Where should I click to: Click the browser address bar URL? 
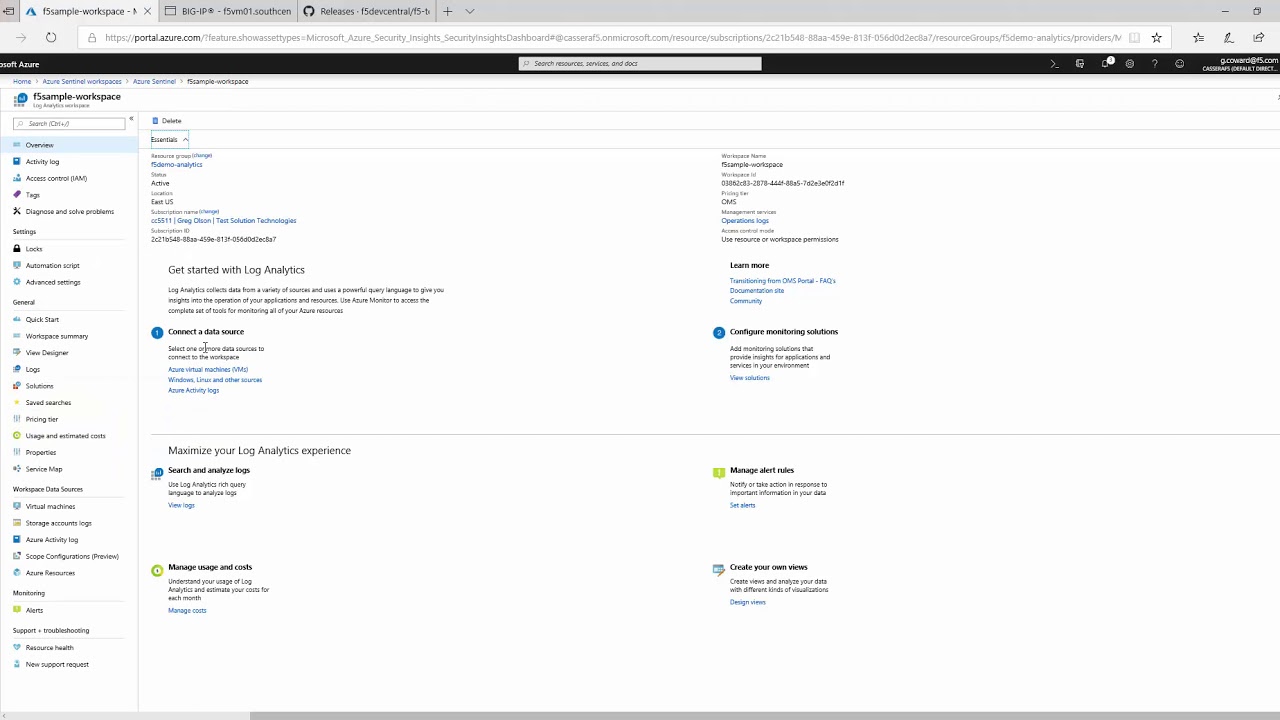tap(612, 37)
